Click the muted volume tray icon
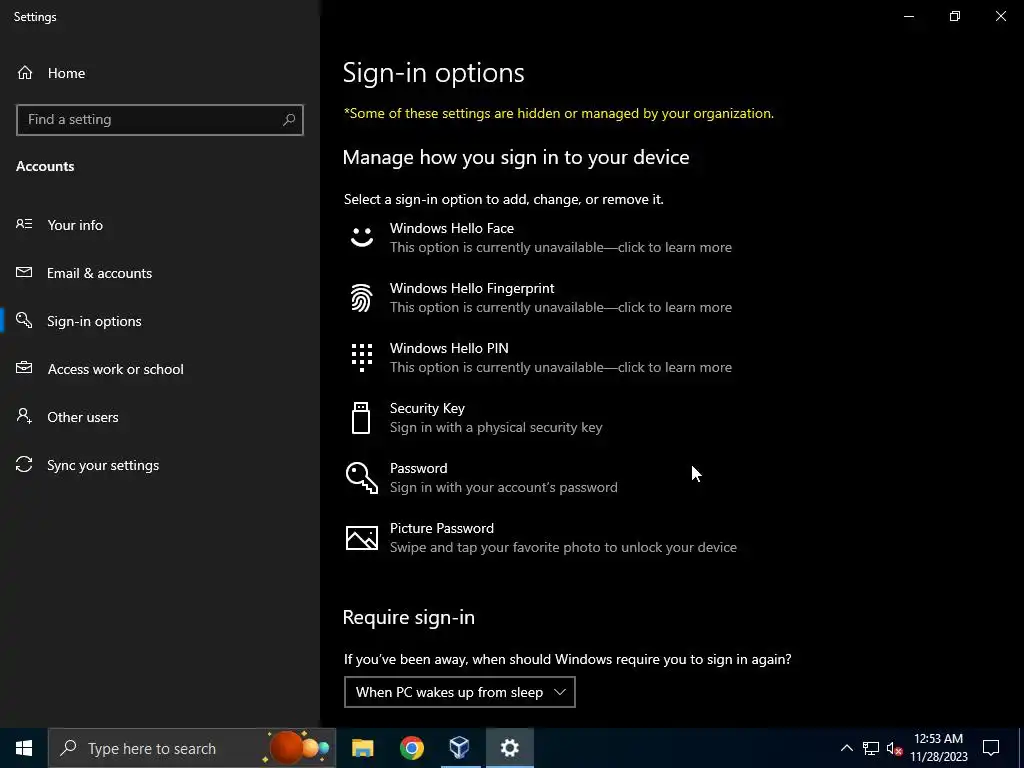 [x=894, y=748]
